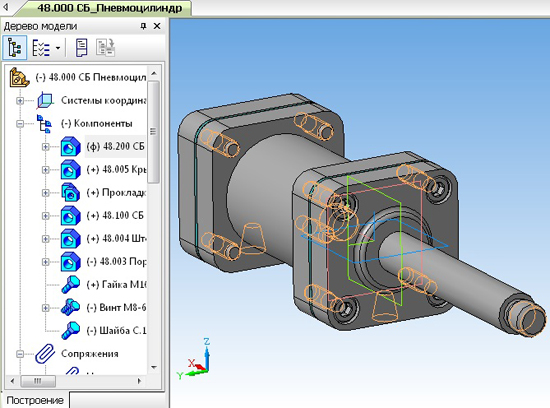Expand the (-) 48.003 Пор component
550x408 pixels.
coord(46,262)
